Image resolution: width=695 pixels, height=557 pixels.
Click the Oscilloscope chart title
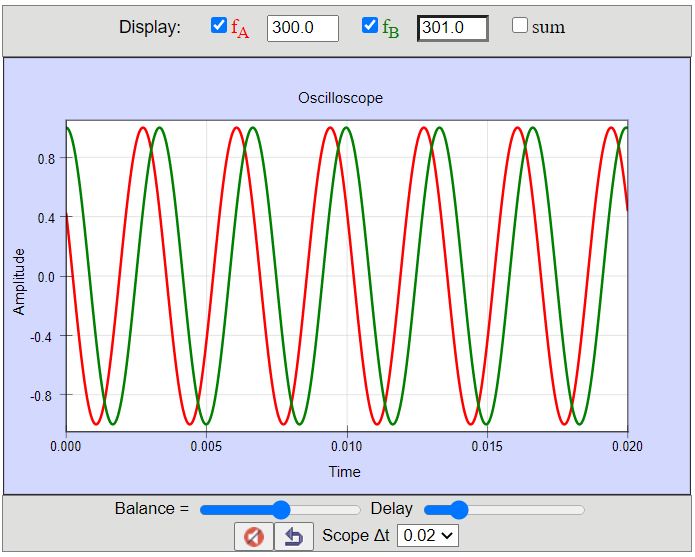340,98
